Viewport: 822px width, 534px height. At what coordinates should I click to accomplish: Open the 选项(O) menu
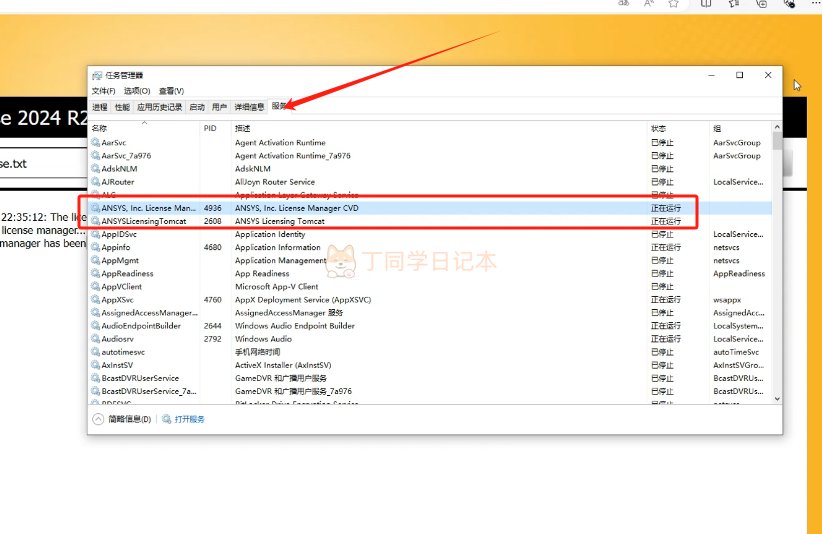(137, 91)
